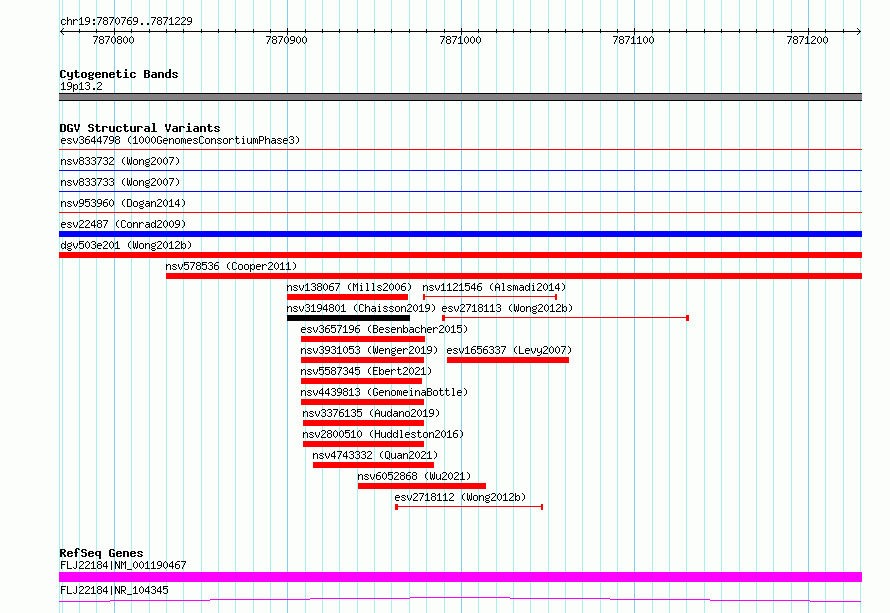890x613 pixels.
Task: Click the 7871200 ruler position label
Action: (807, 40)
